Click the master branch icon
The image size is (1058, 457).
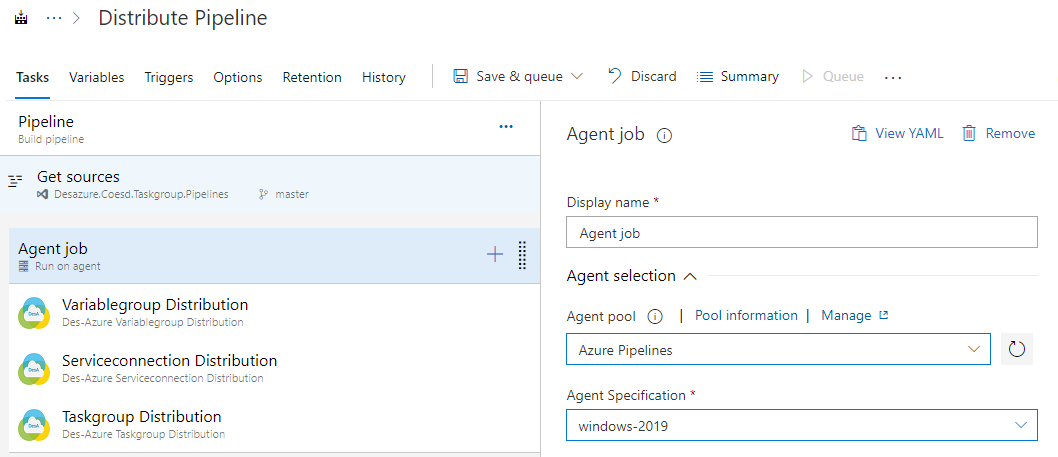[264, 194]
